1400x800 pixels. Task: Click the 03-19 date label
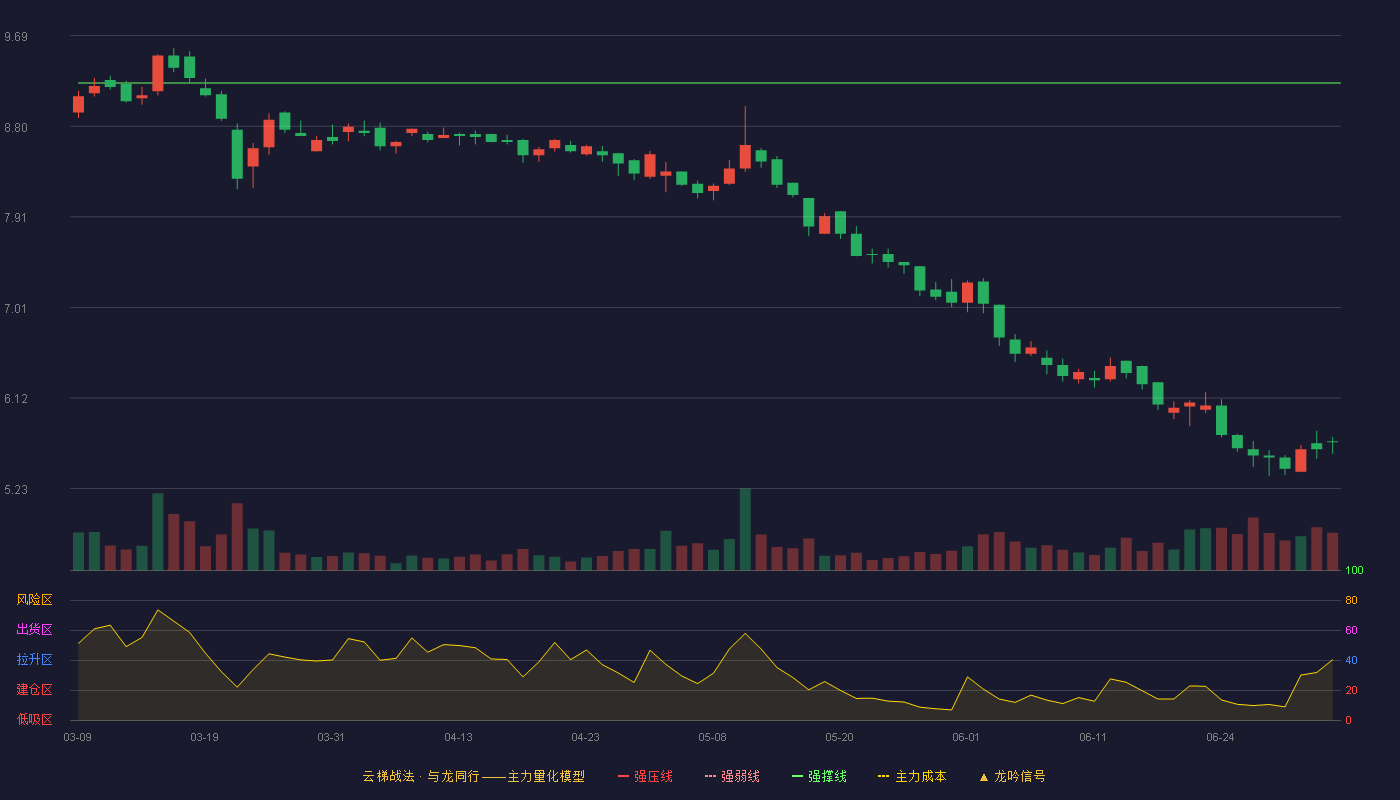click(204, 737)
